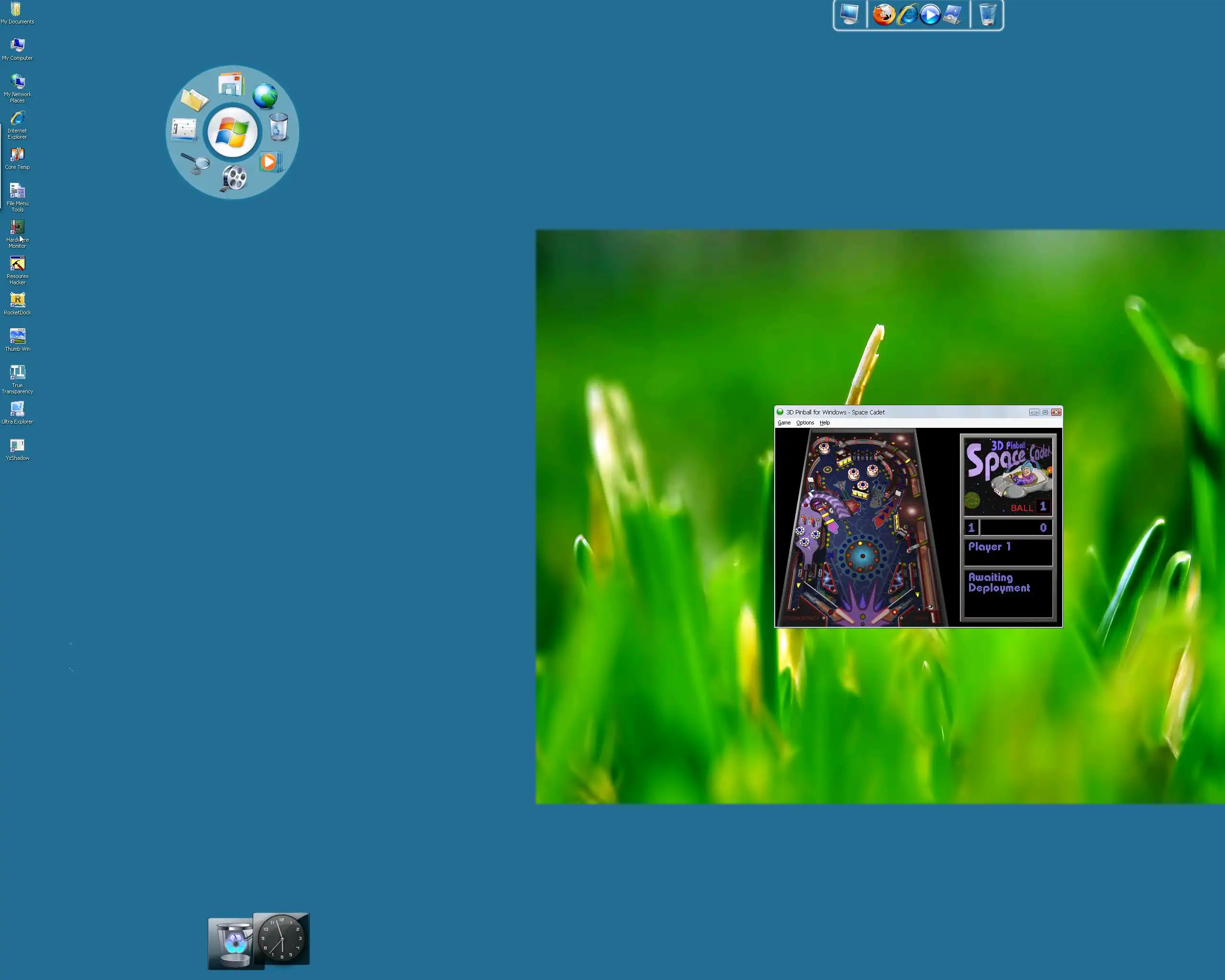1225x980 pixels.
Task: Click the Recycle Bin in top dock
Action: click(x=988, y=15)
